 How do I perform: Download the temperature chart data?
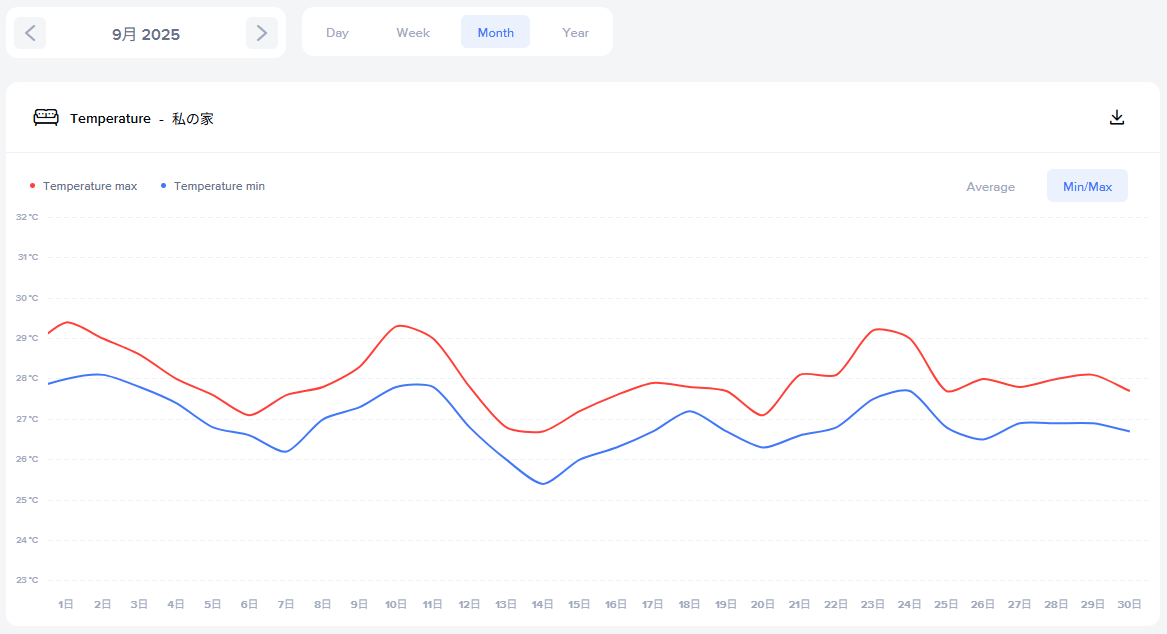pos(1117,117)
